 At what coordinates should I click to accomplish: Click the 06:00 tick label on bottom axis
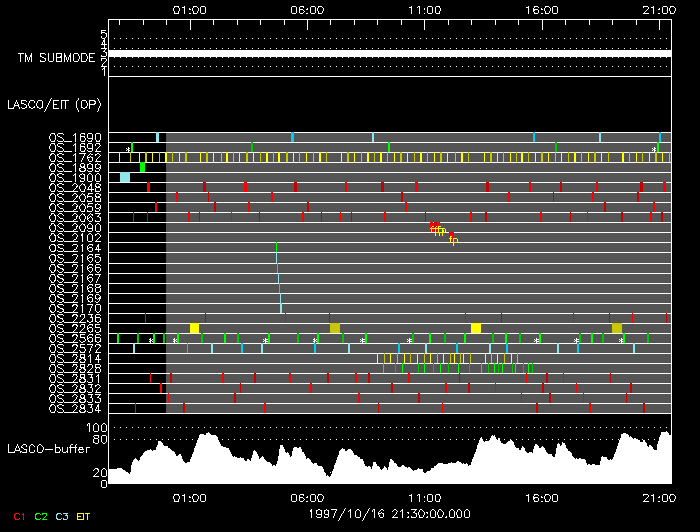tap(307, 496)
